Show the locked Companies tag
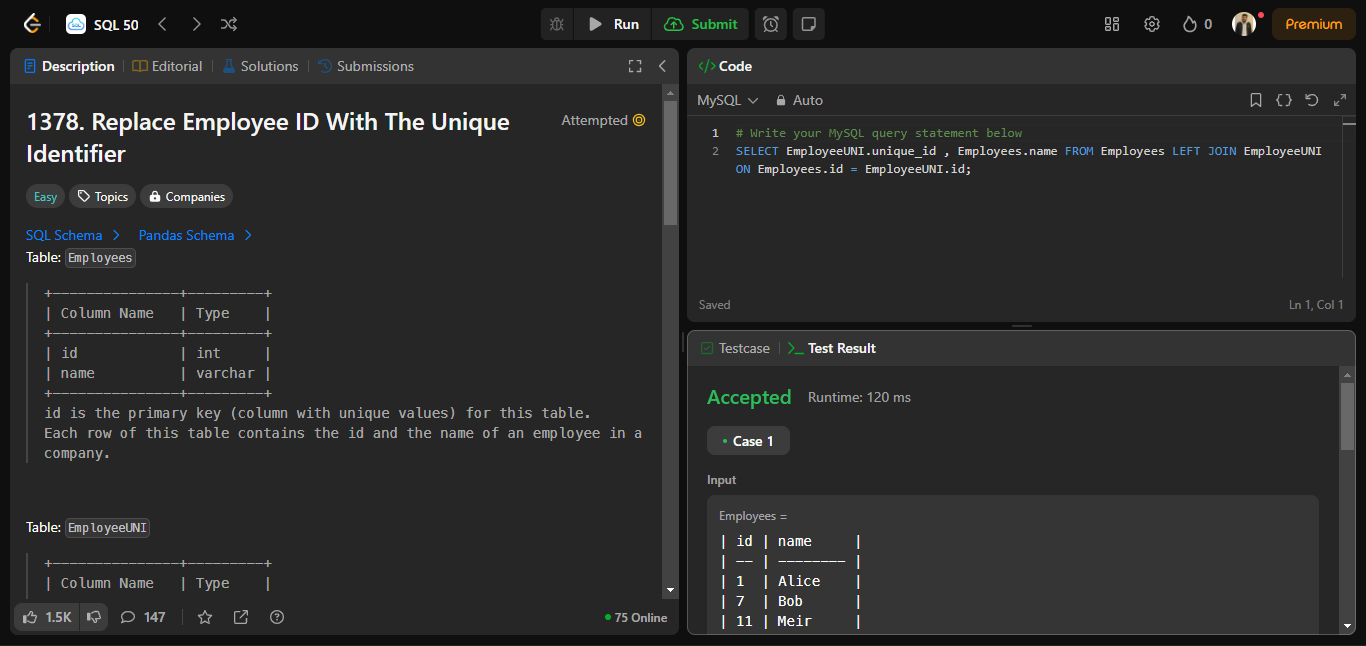Image resolution: width=1366 pixels, height=646 pixels. [186, 197]
